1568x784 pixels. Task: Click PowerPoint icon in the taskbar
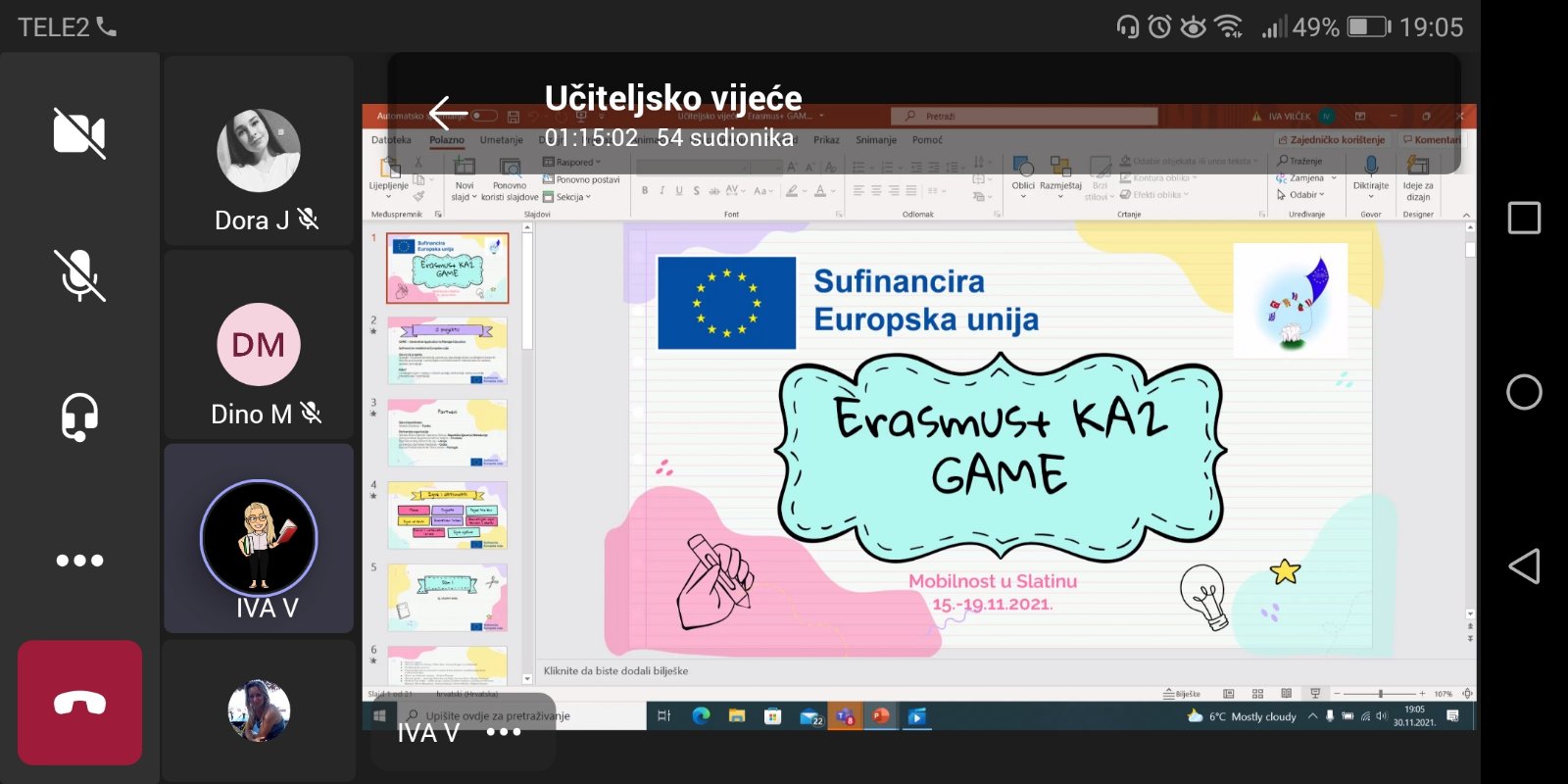pyautogui.click(x=881, y=716)
